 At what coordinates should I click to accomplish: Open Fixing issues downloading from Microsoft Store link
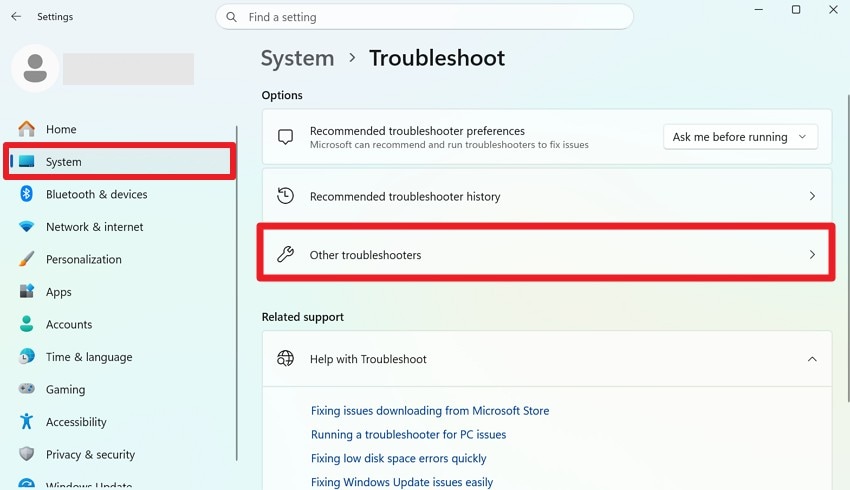(x=430, y=410)
